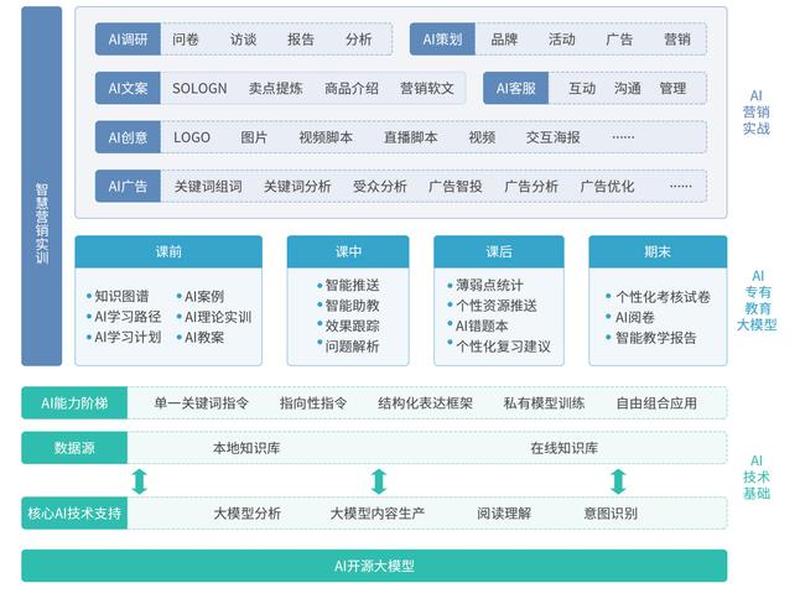Screen dimensions: 800x600
Task: Click the 核心AI技术支持 label
Action: pyautogui.click(x=74, y=513)
